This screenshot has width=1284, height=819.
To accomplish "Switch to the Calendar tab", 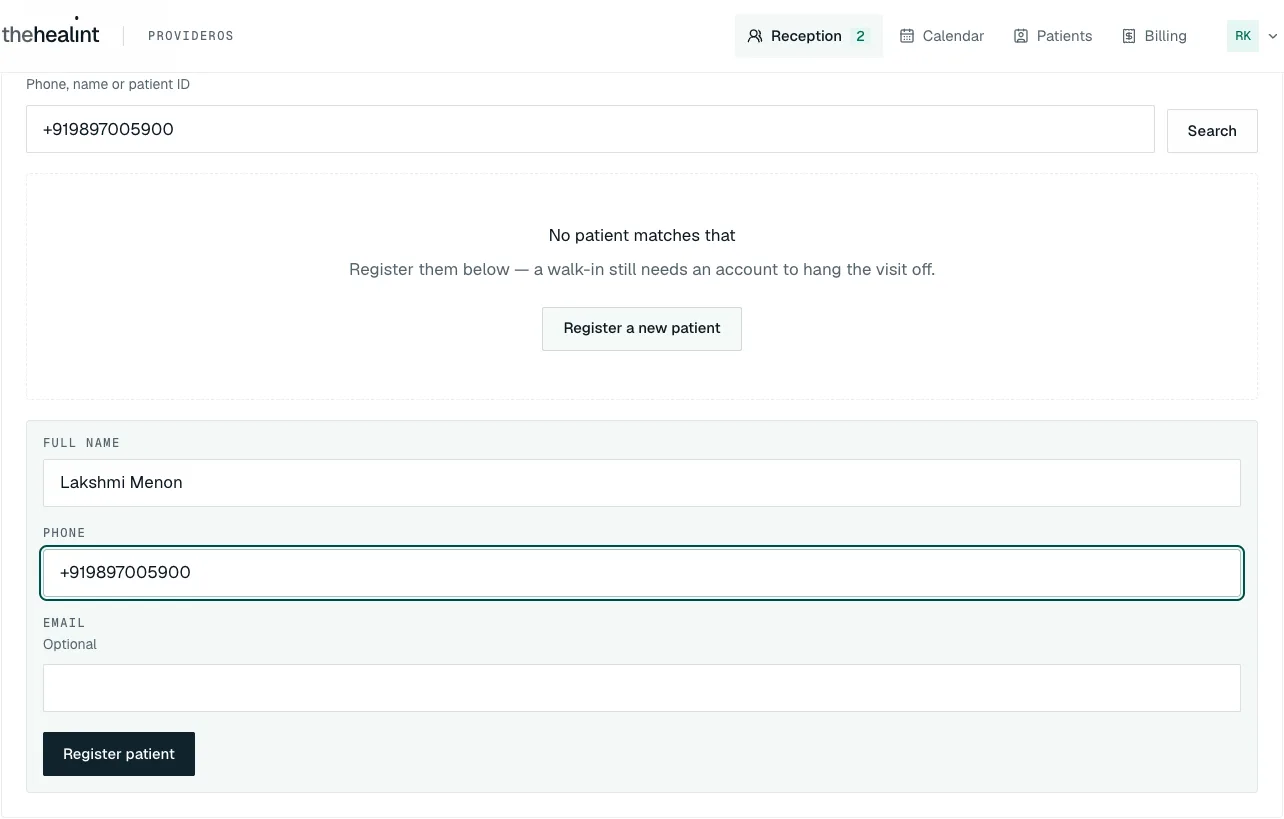I will [x=942, y=36].
